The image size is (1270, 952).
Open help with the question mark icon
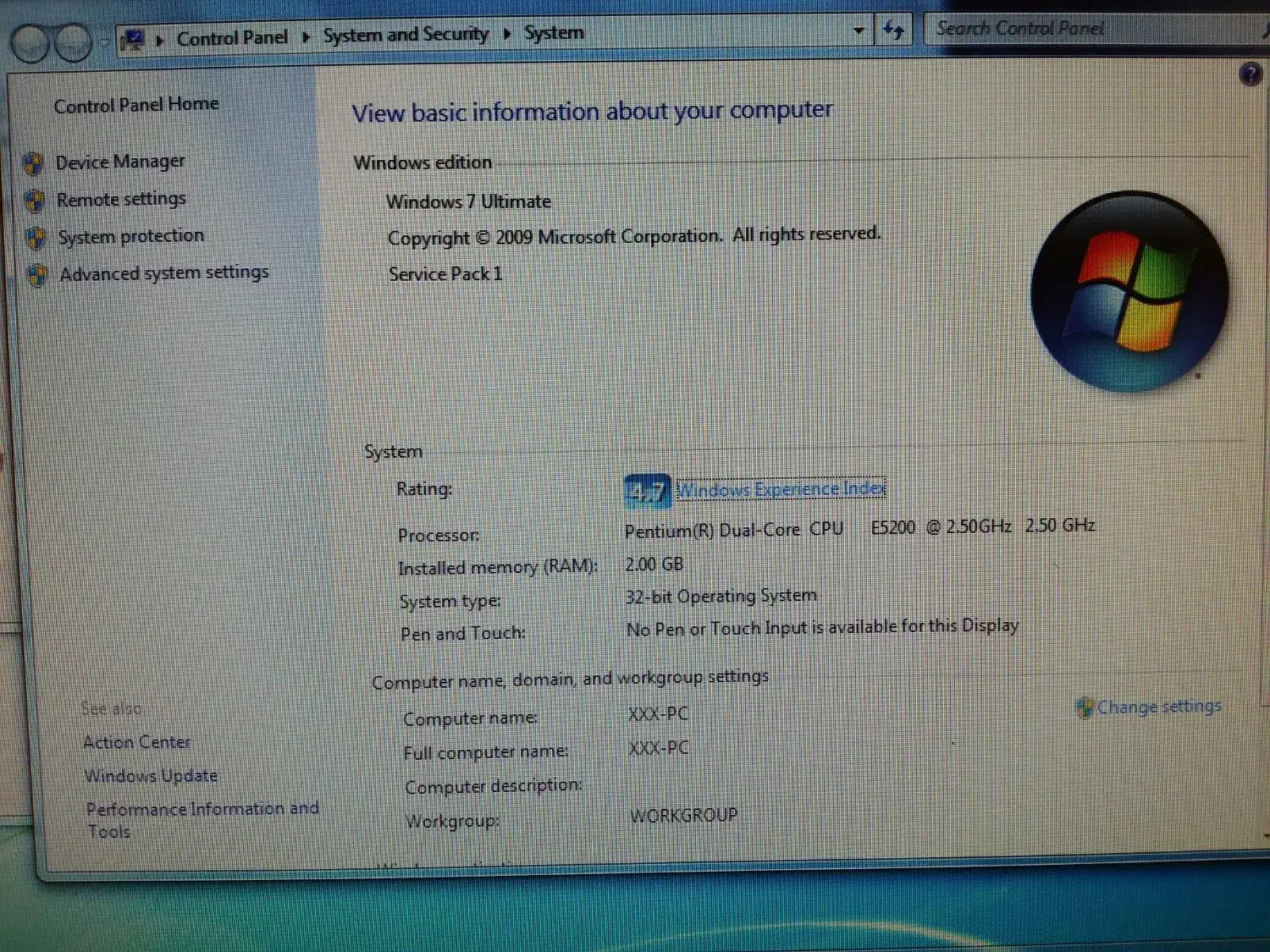click(x=1250, y=74)
